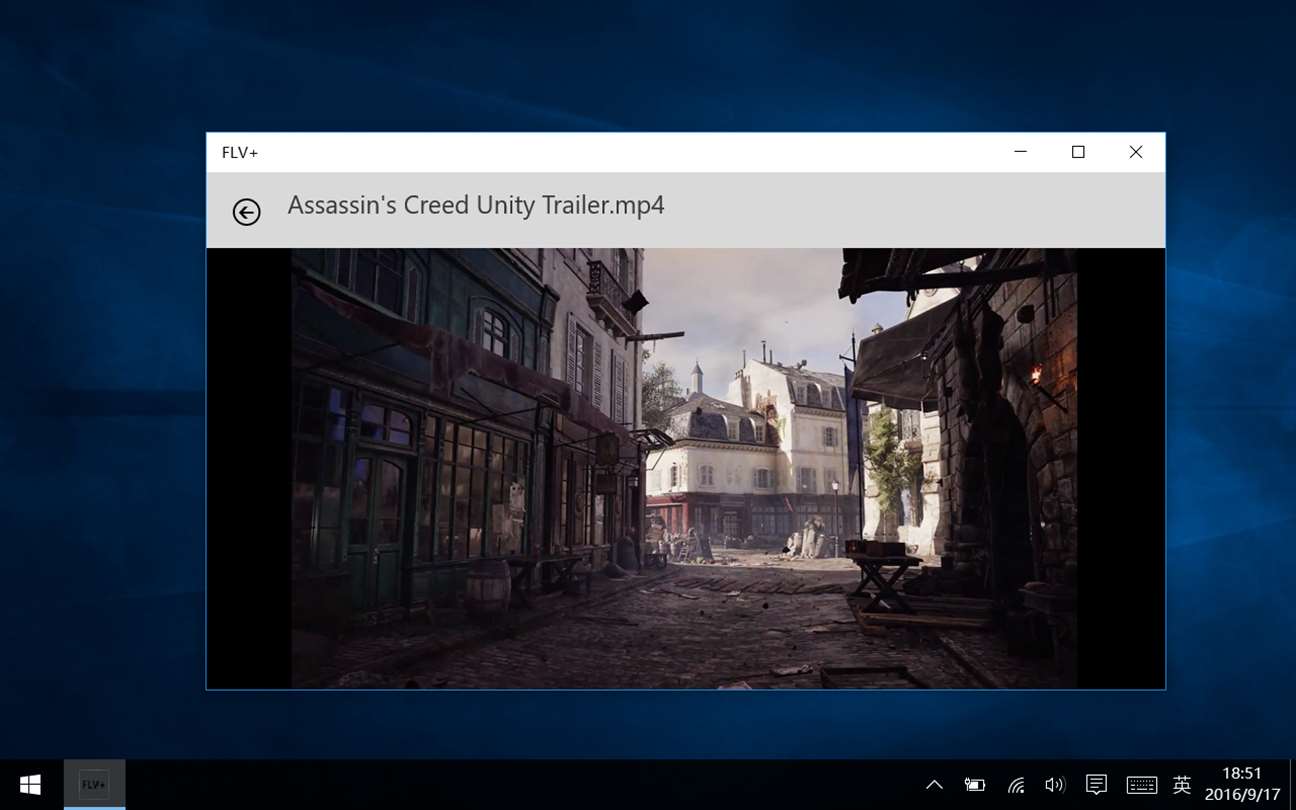Image resolution: width=1296 pixels, height=810 pixels.
Task: Click the video playback area
Action: click(x=685, y=468)
